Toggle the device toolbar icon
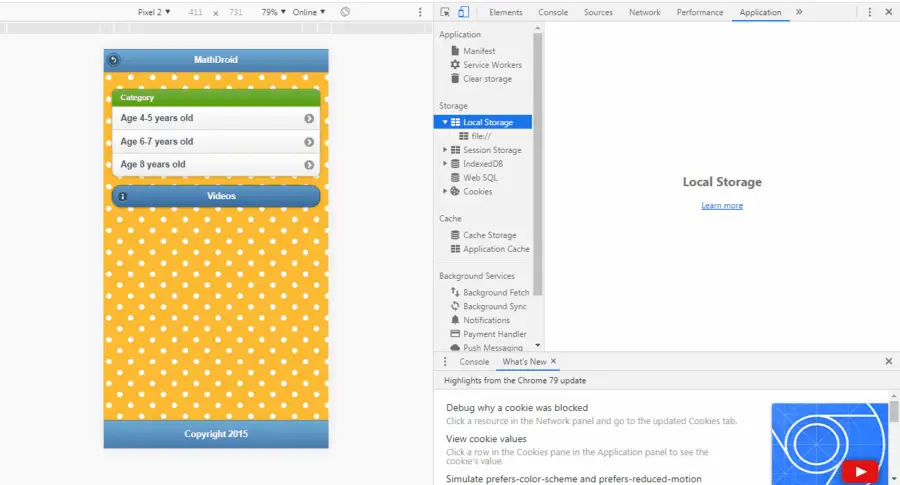This screenshot has width=900, height=485. click(463, 12)
